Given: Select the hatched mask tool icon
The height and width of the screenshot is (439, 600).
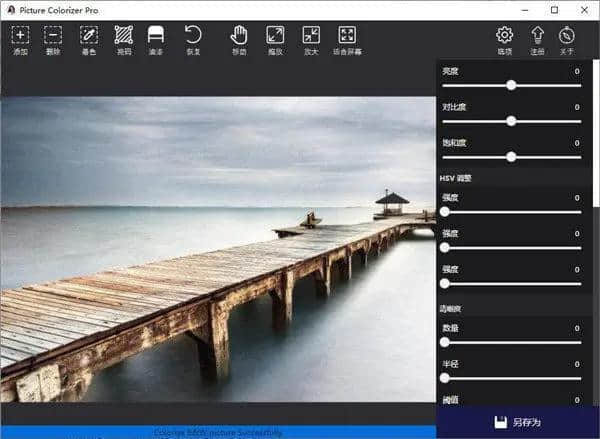Looking at the screenshot, I should (x=123, y=36).
